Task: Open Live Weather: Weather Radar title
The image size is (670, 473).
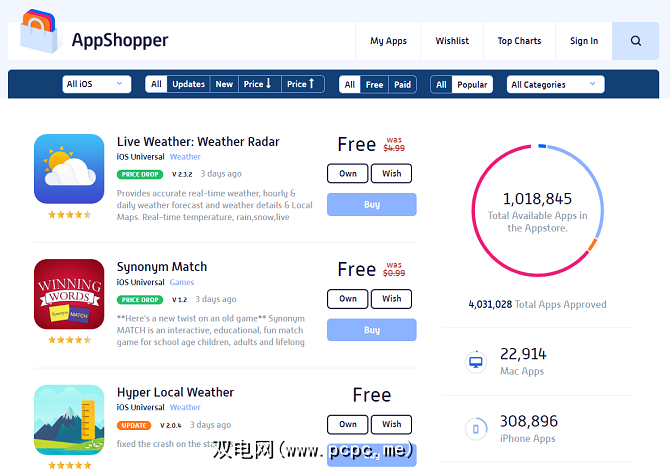Action: click(x=198, y=141)
